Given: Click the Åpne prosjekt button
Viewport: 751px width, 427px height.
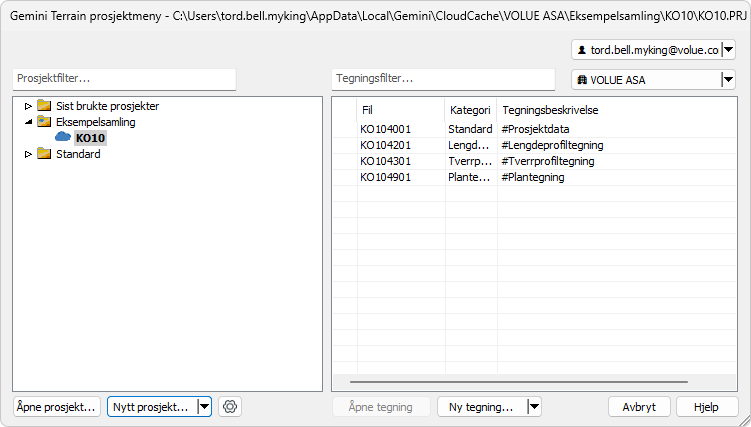Looking at the screenshot, I should pyautogui.click(x=57, y=407).
